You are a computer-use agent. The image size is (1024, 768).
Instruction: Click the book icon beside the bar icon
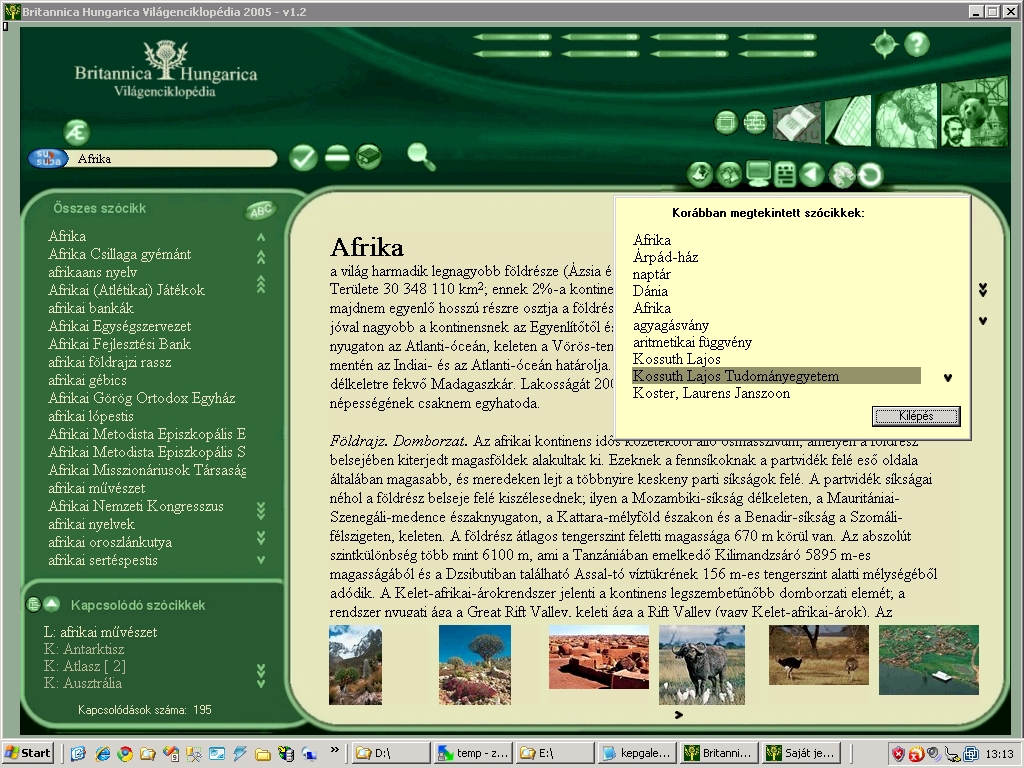coord(369,157)
